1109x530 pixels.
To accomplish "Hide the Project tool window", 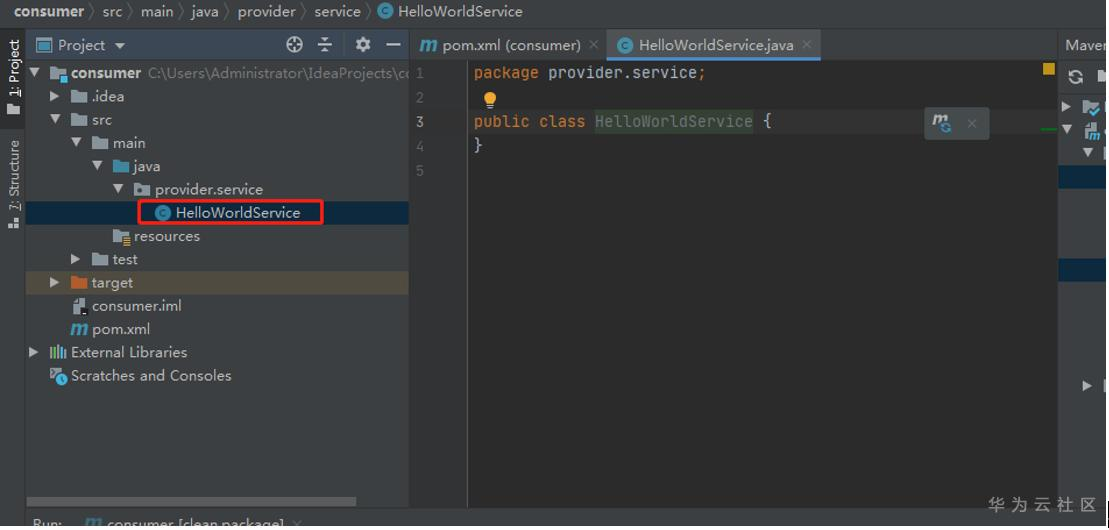I will tap(393, 45).
